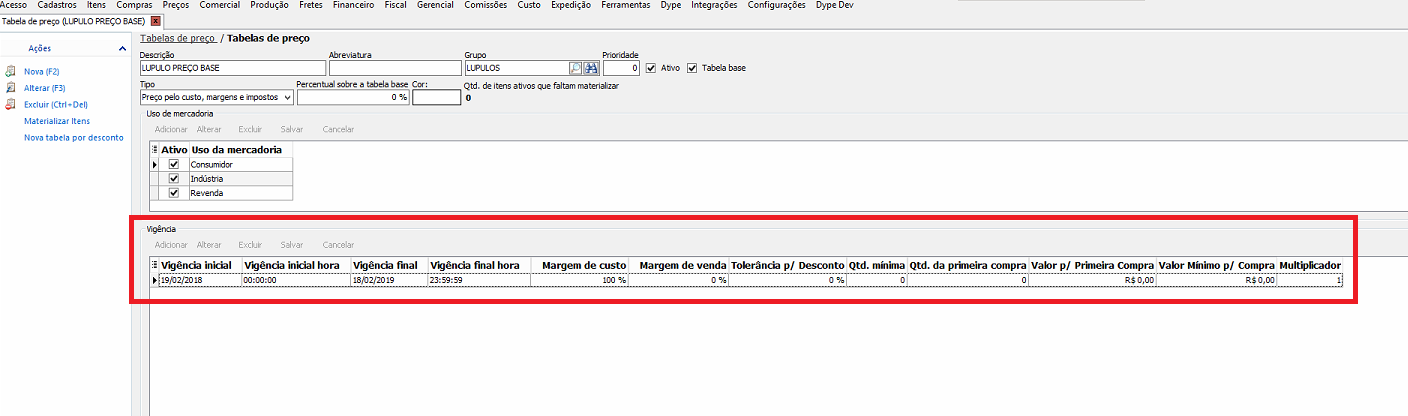
Task: Open the Dype menu
Action: [x=672, y=5]
